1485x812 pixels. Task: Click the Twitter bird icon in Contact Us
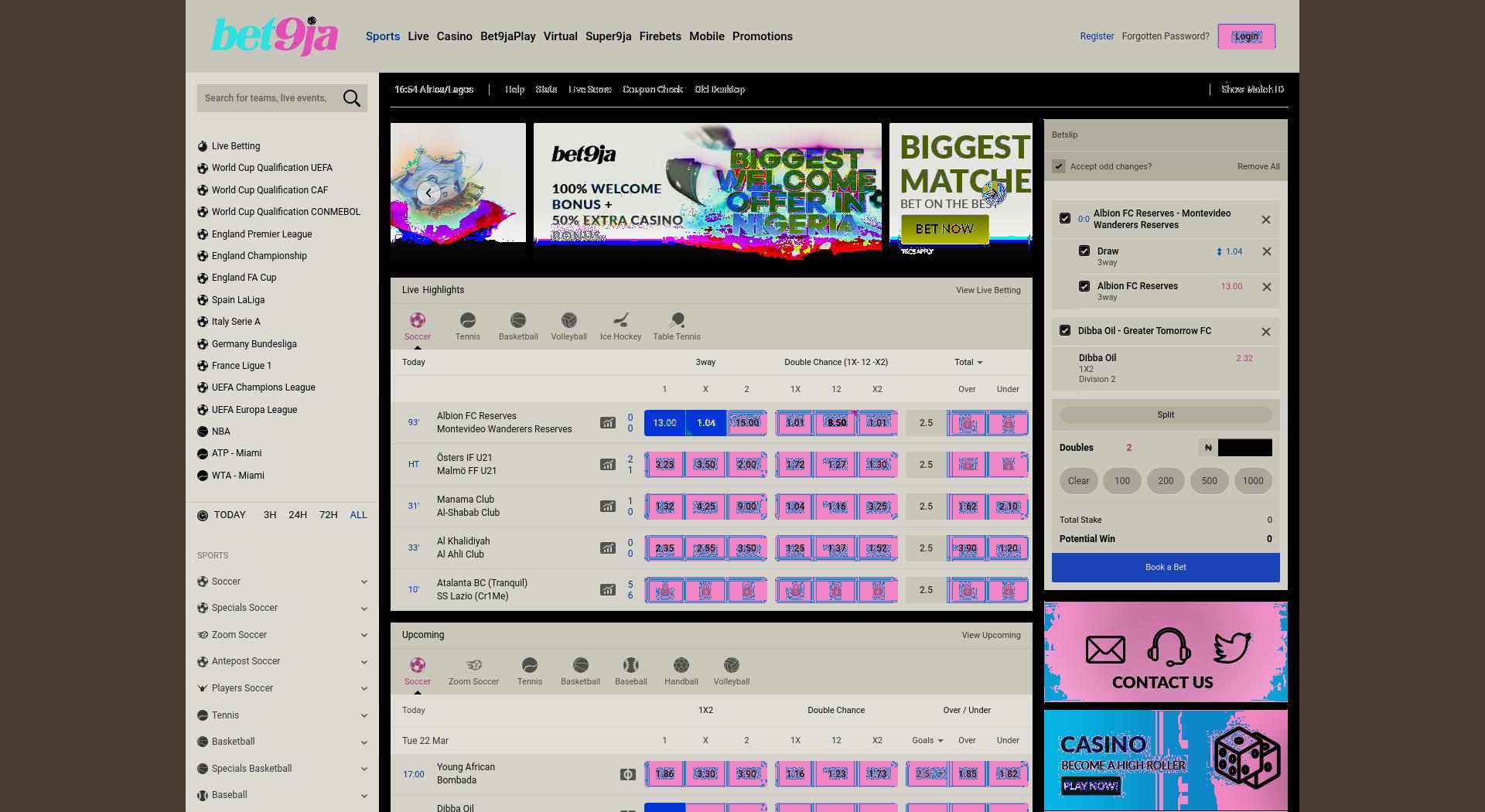[x=1232, y=647]
